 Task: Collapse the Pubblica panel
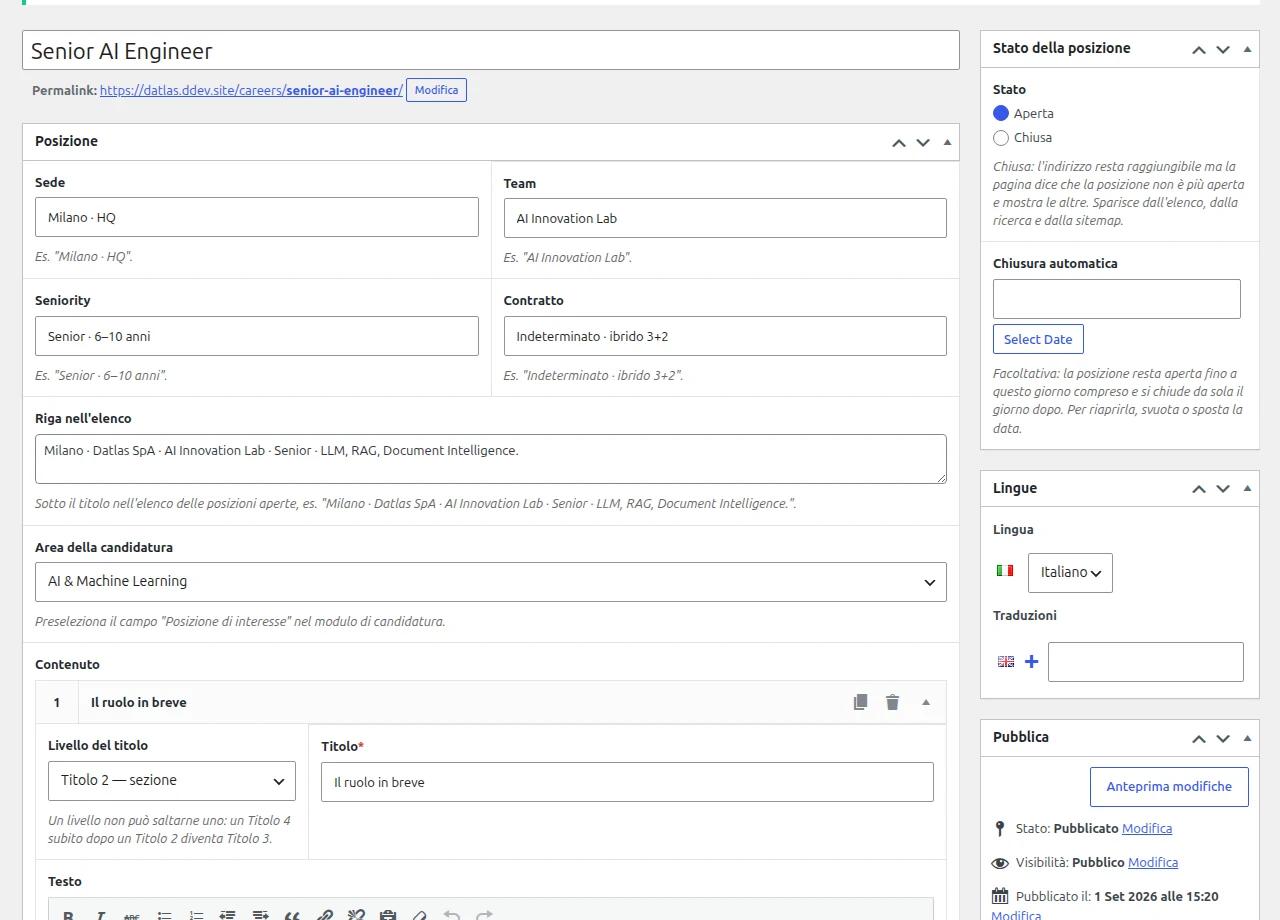pyautogui.click(x=1247, y=737)
